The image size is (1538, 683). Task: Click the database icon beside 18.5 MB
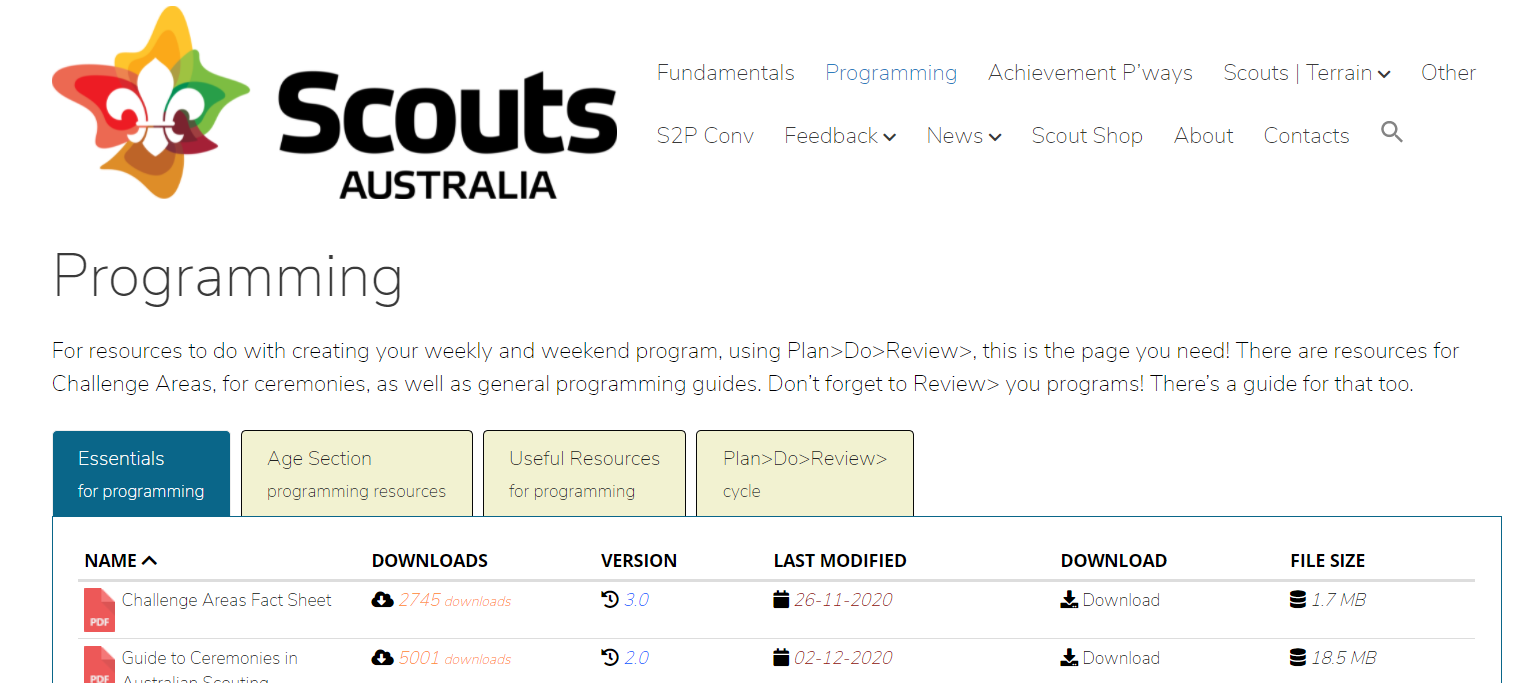1296,657
